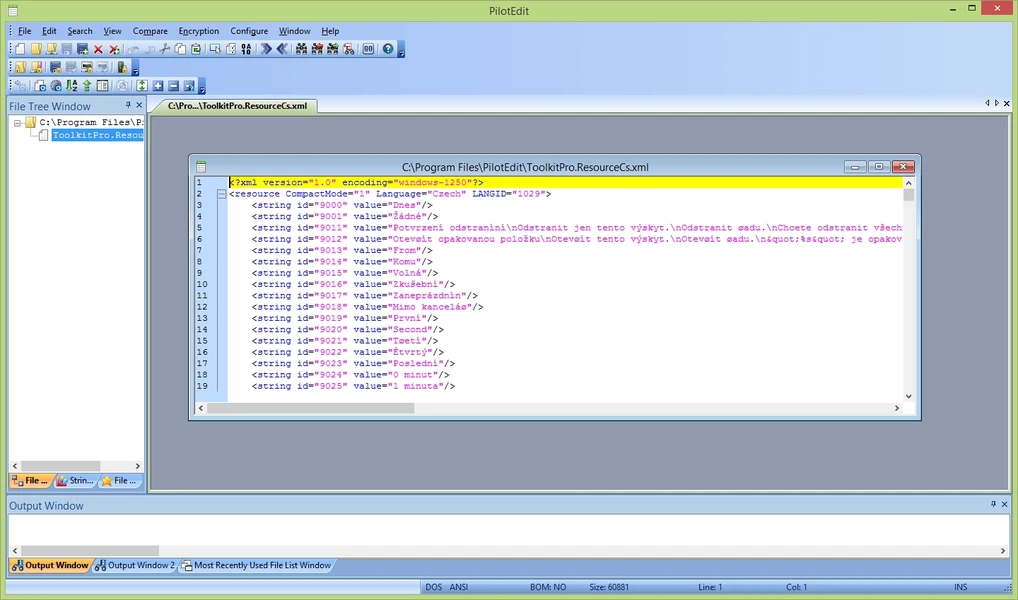Open the Compare menu
This screenshot has height=600, width=1018.
tap(150, 31)
